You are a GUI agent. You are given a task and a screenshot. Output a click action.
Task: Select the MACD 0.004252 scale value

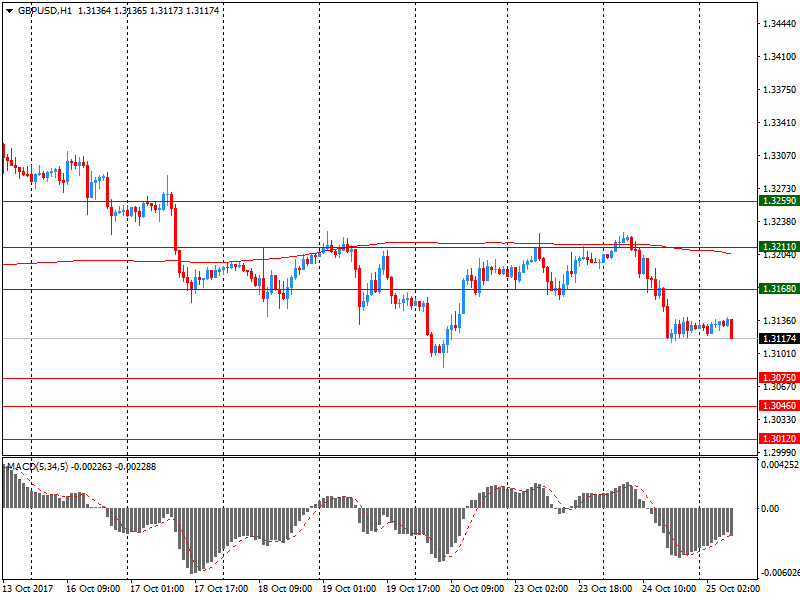(780, 465)
